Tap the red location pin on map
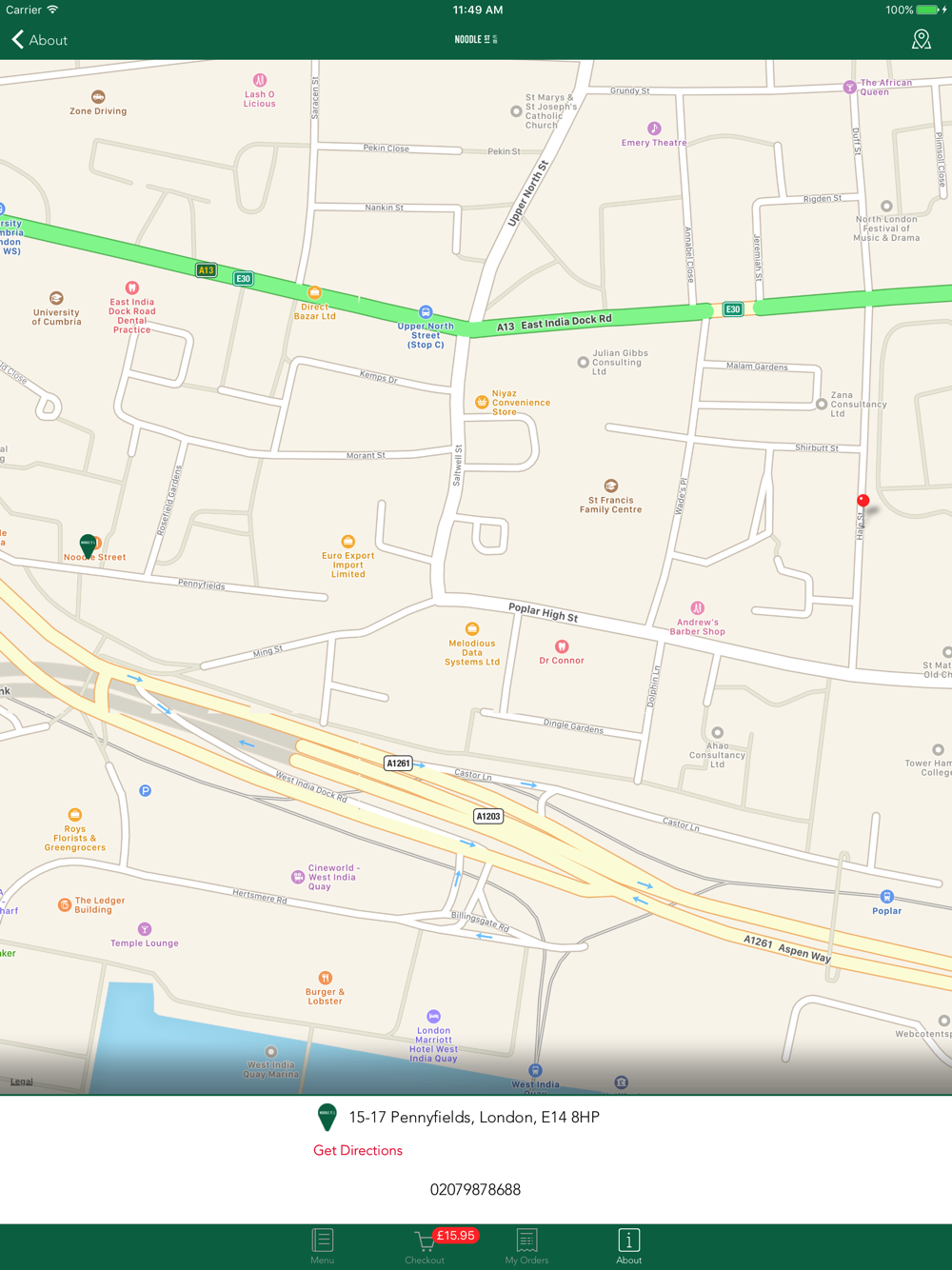 (x=863, y=501)
